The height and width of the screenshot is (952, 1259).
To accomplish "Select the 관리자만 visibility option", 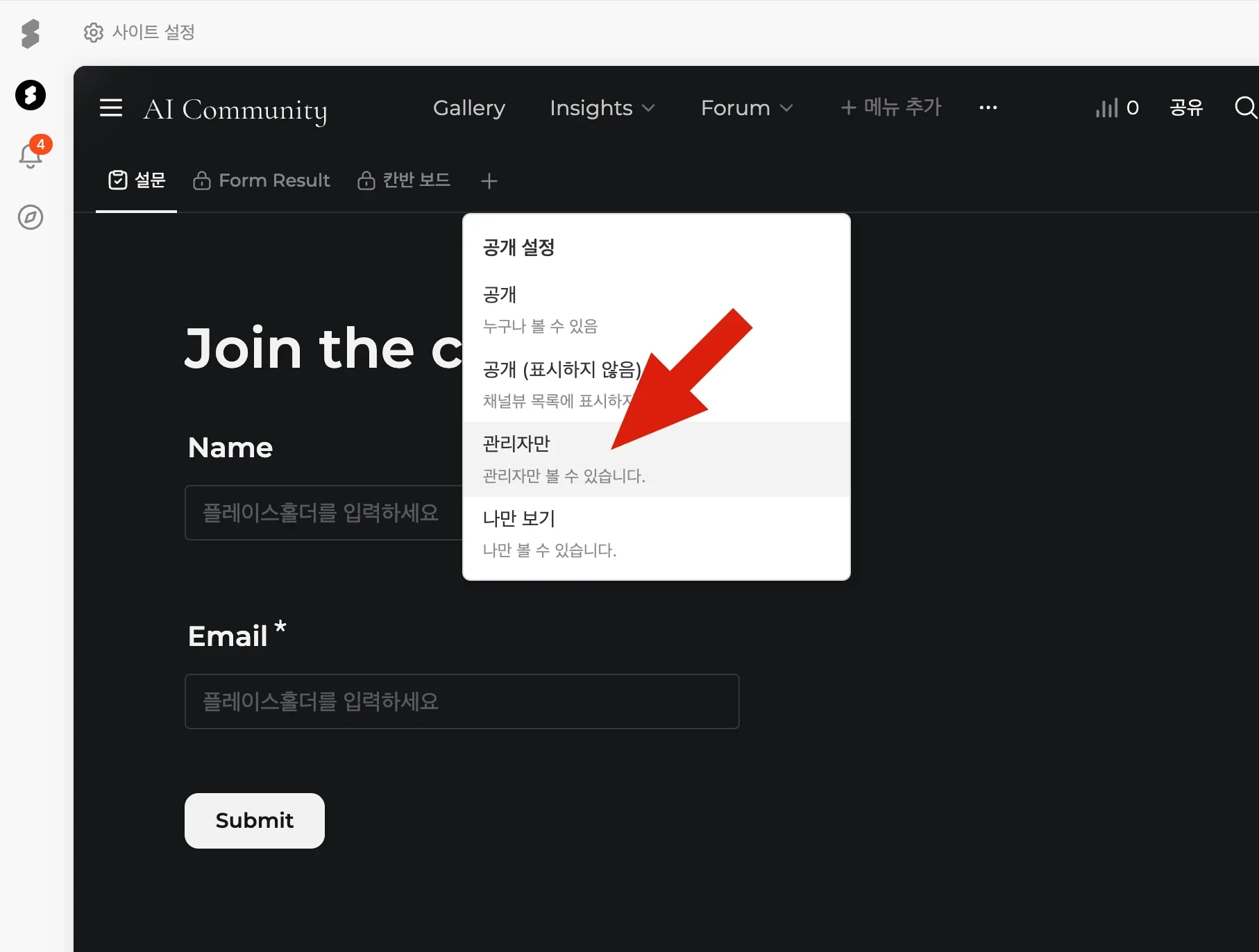I will point(656,459).
